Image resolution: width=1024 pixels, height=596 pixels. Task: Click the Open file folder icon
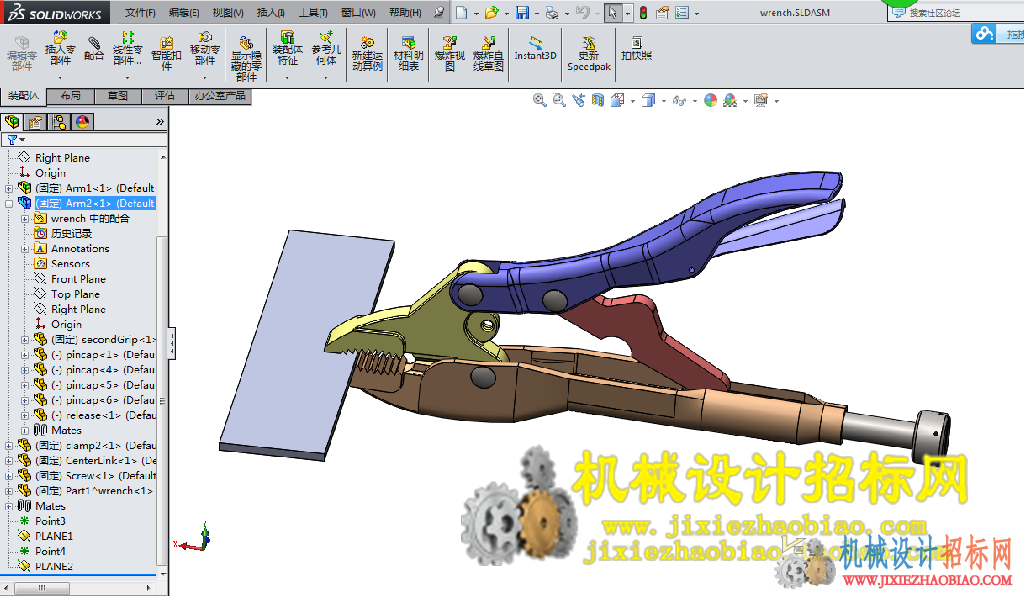pyautogui.click(x=492, y=12)
